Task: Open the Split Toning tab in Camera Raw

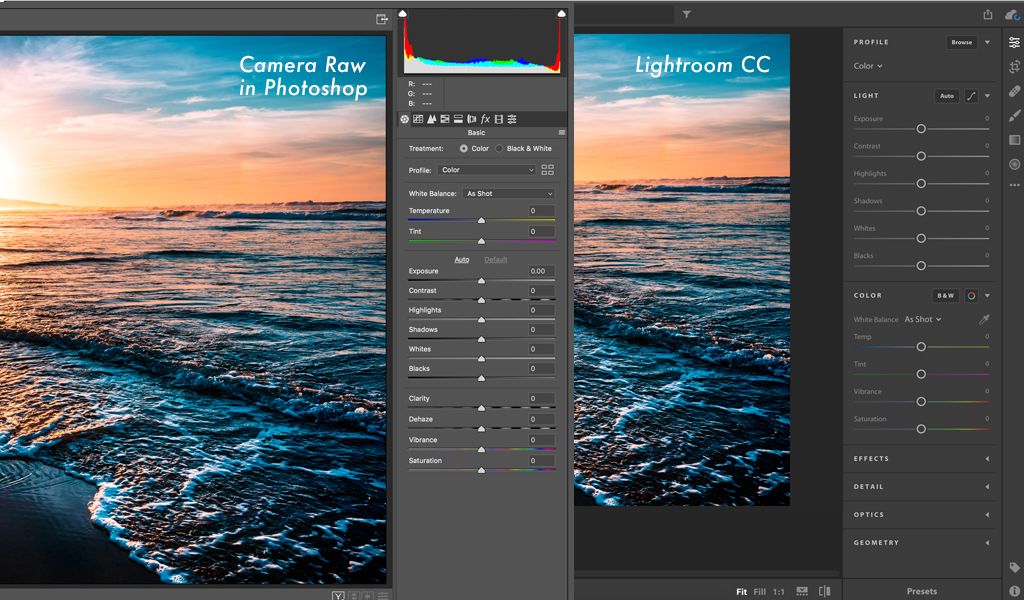Action: [458, 119]
